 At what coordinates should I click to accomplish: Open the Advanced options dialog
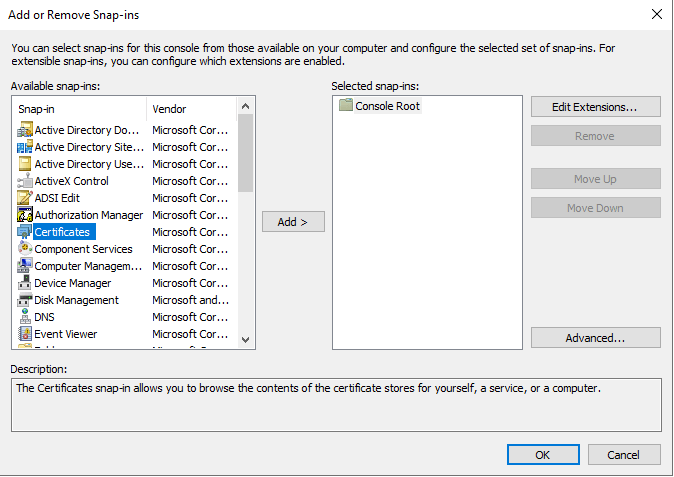(595, 338)
